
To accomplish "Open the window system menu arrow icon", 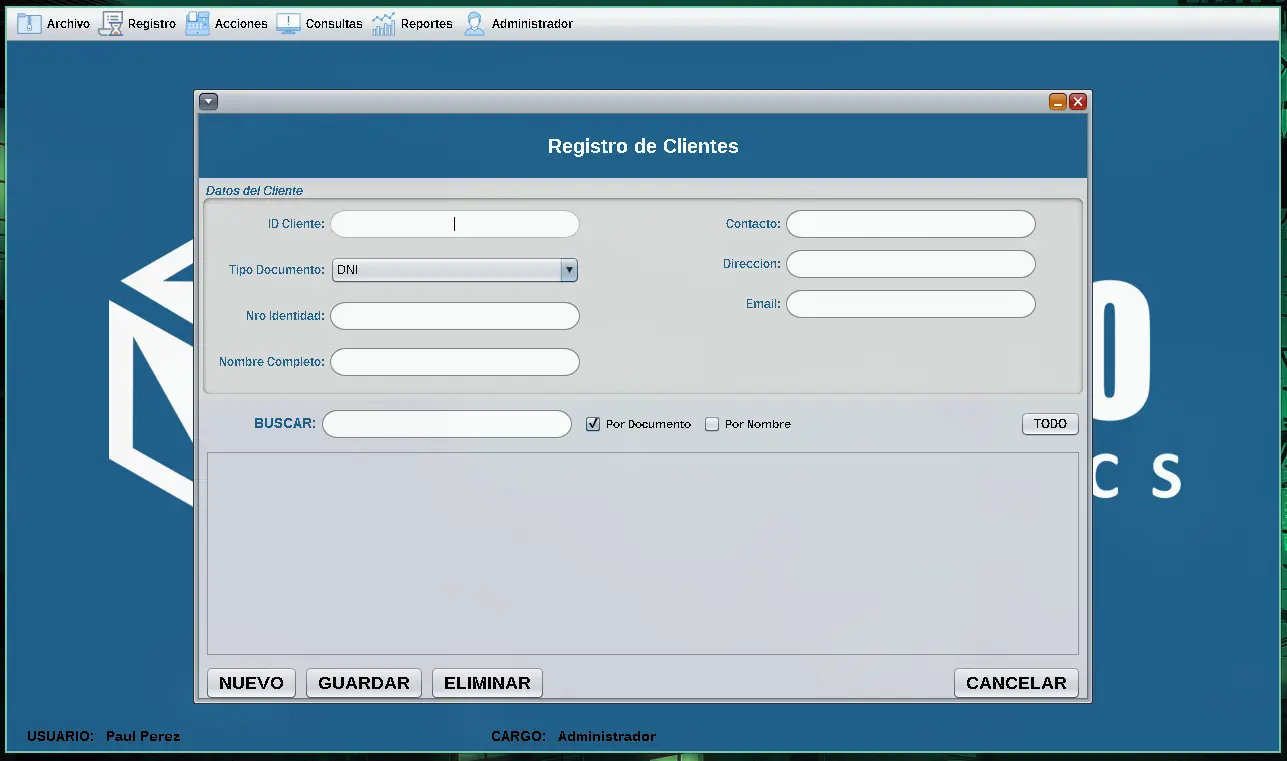I will 208,101.
